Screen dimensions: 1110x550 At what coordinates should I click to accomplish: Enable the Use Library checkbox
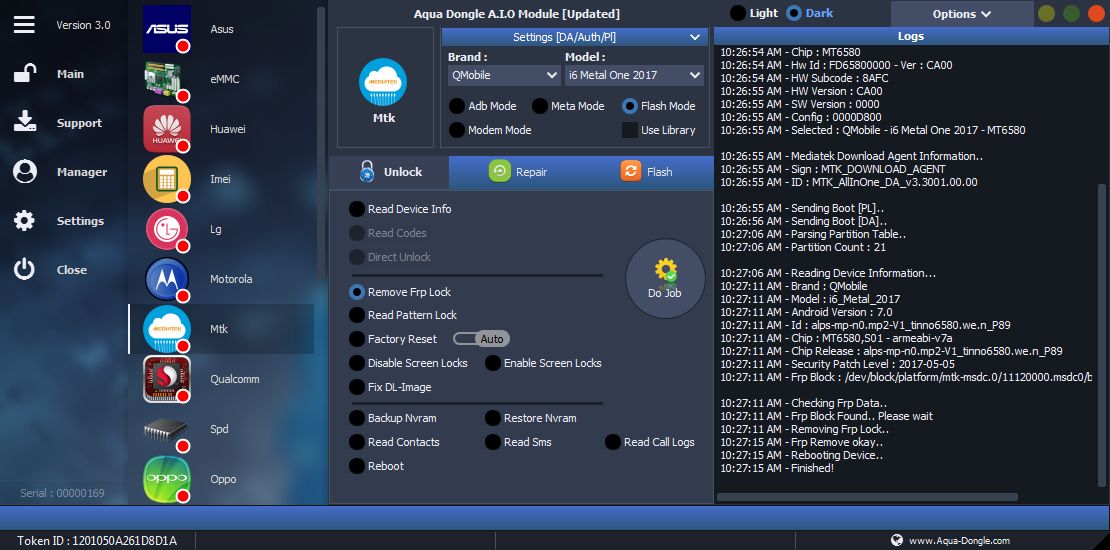pyautogui.click(x=630, y=130)
